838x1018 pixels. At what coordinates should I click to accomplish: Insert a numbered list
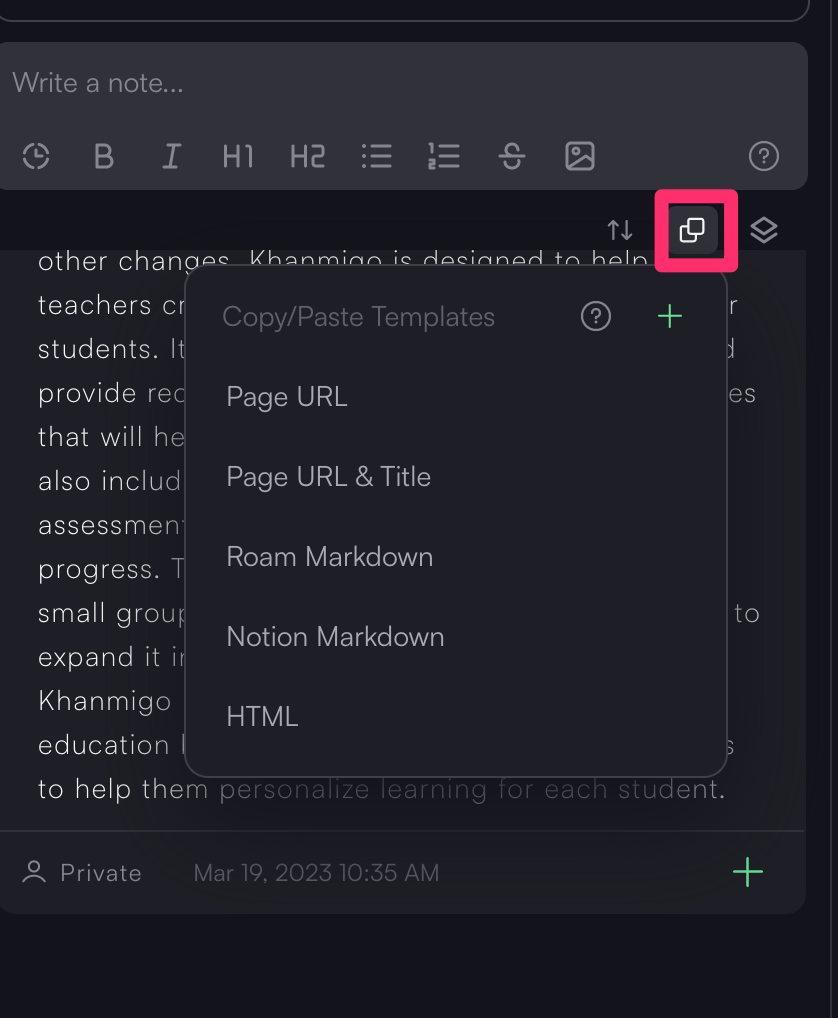[x=444, y=156]
